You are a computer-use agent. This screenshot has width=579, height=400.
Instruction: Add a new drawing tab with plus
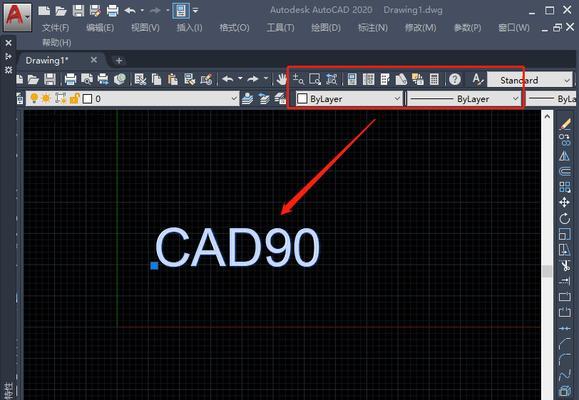(x=119, y=61)
